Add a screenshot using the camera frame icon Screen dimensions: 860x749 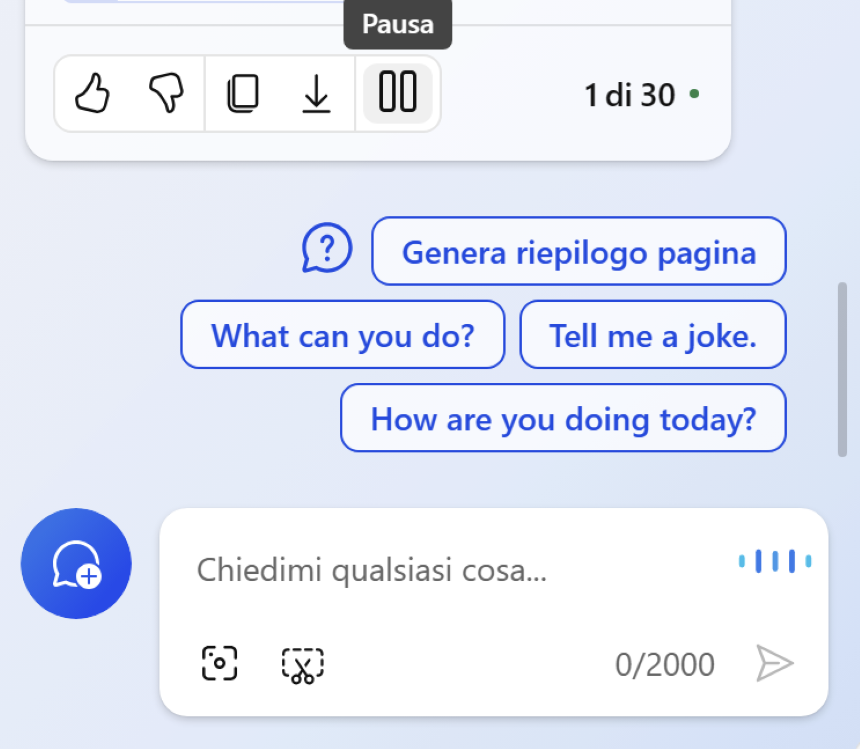click(x=219, y=663)
